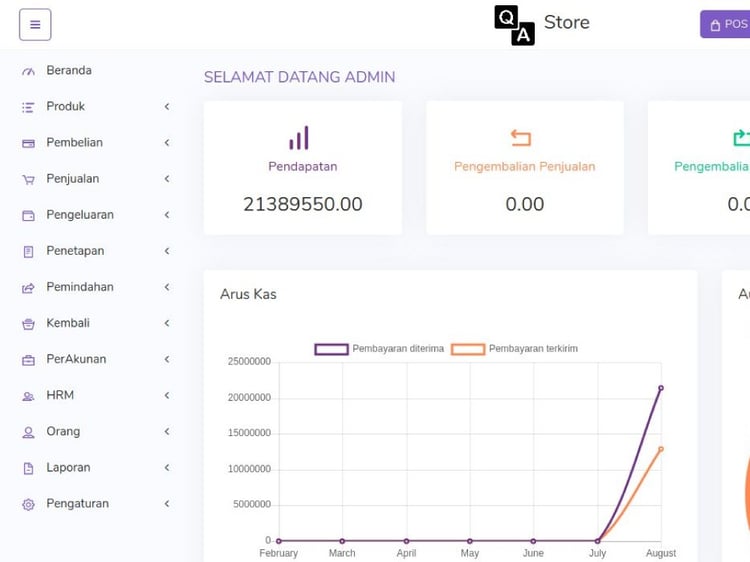Expand the Laporan submenu chevron

(167, 468)
